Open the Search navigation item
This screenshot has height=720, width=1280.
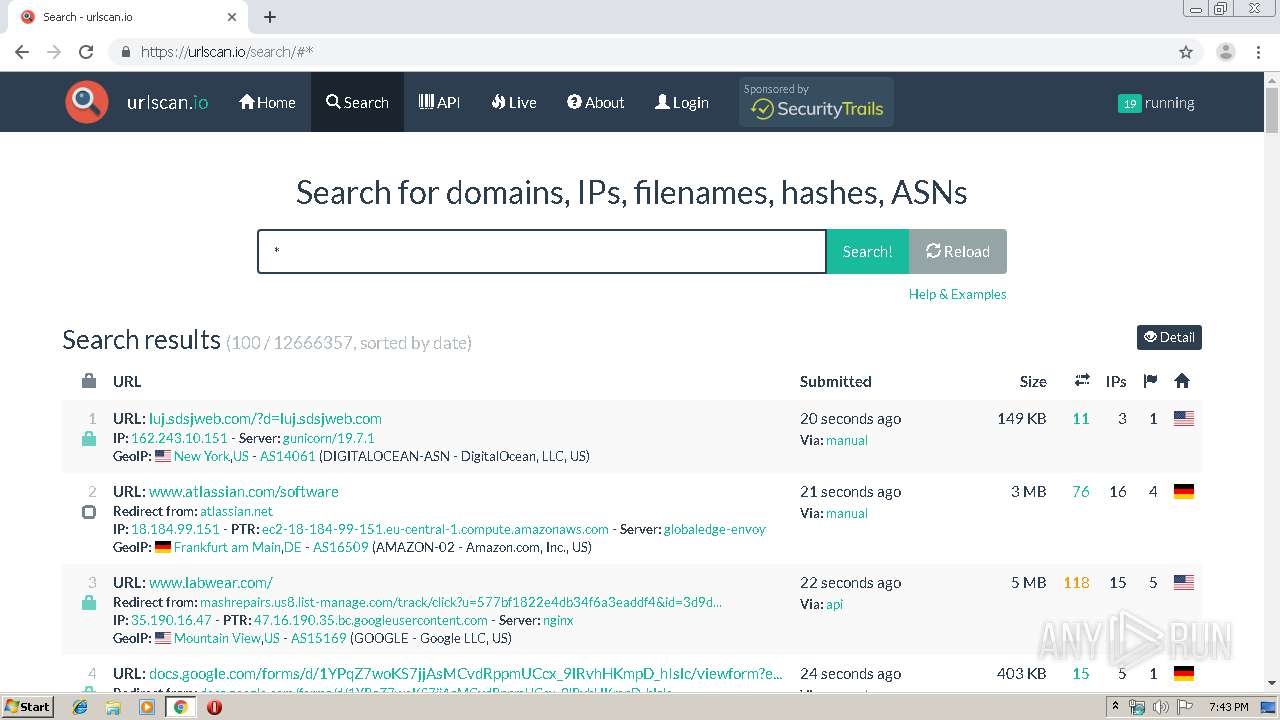(x=357, y=102)
